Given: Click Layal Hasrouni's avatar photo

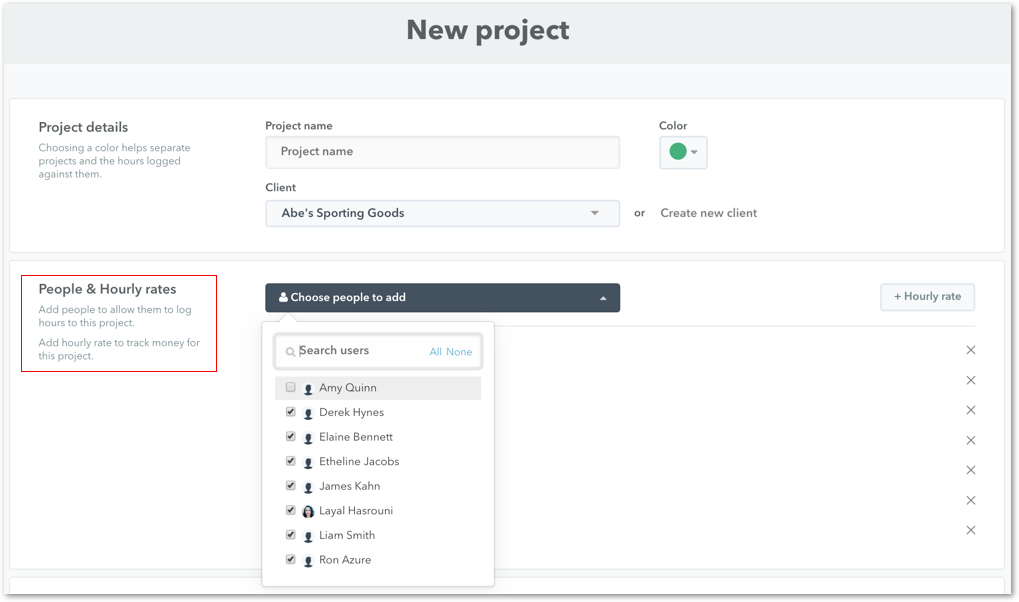Looking at the screenshot, I should pyautogui.click(x=308, y=511).
